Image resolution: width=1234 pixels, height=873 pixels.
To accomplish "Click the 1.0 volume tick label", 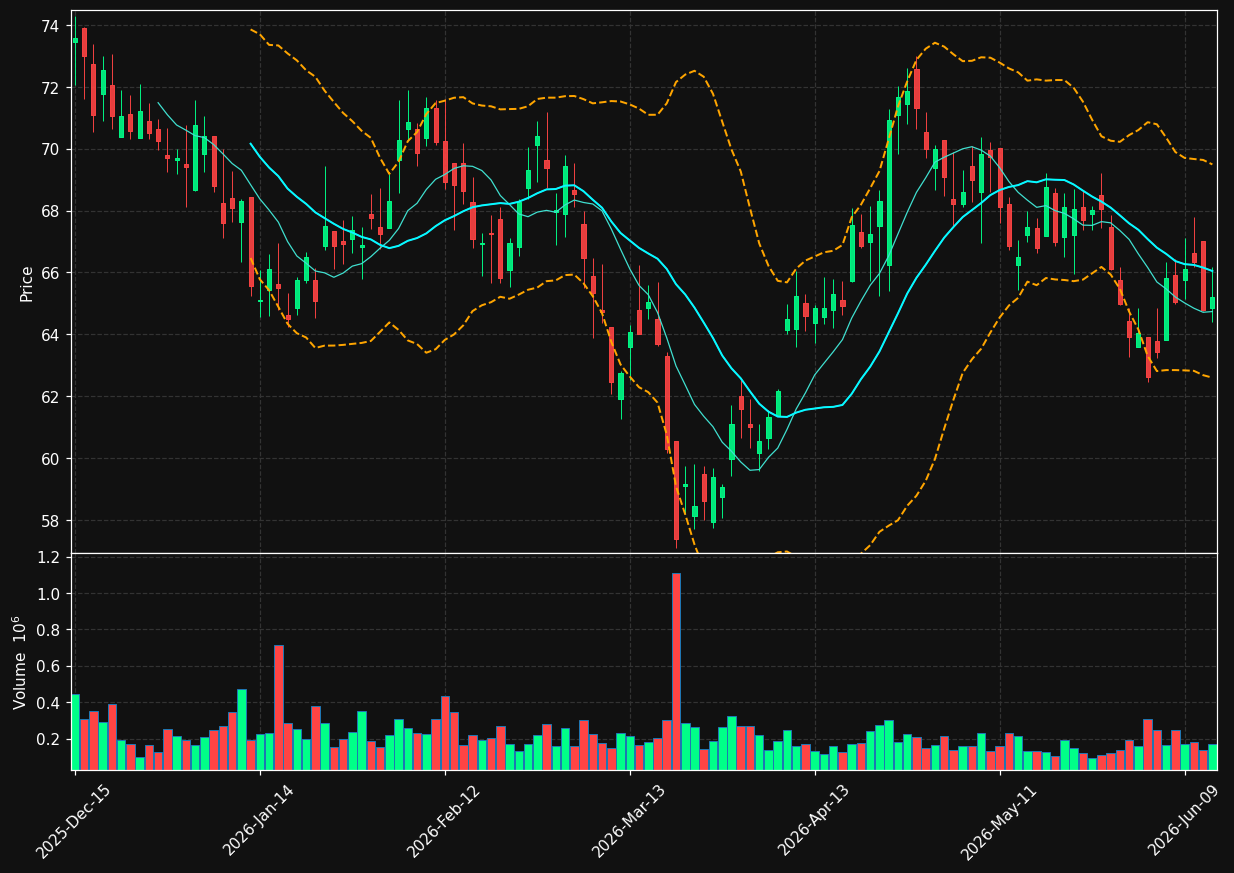I will 48,594.
